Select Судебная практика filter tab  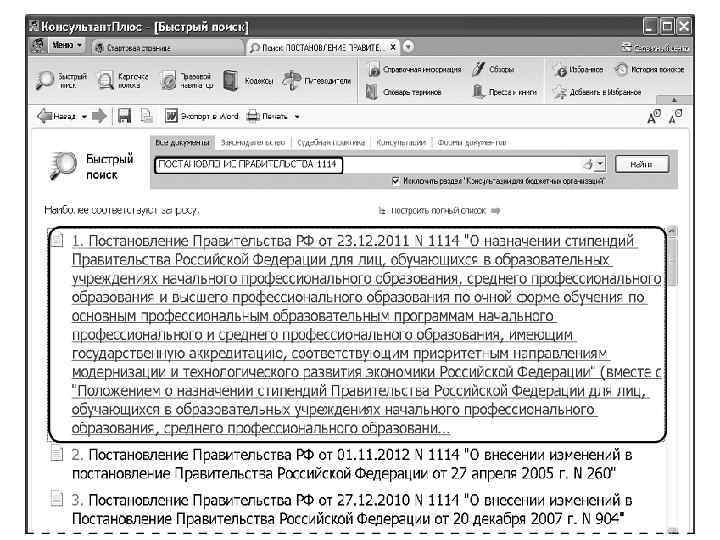click(x=331, y=142)
